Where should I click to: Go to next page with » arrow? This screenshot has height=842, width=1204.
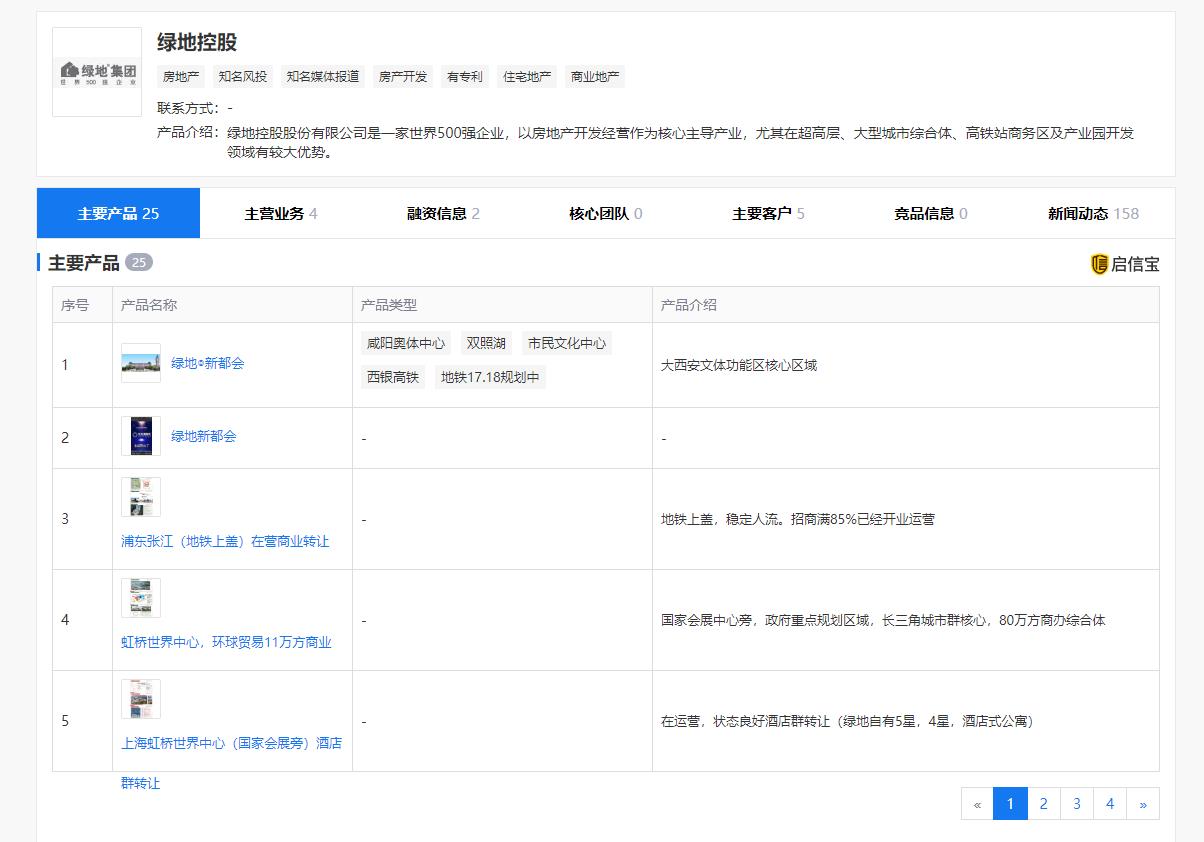pyautogui.click(x=1143, y=804)
